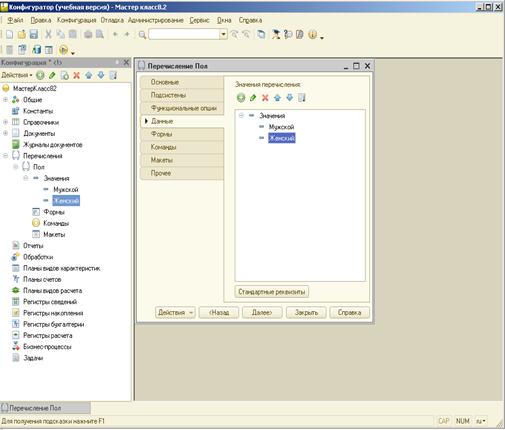
Task: Open the Действия dropdown button at bottom
Action: point(175,312)
